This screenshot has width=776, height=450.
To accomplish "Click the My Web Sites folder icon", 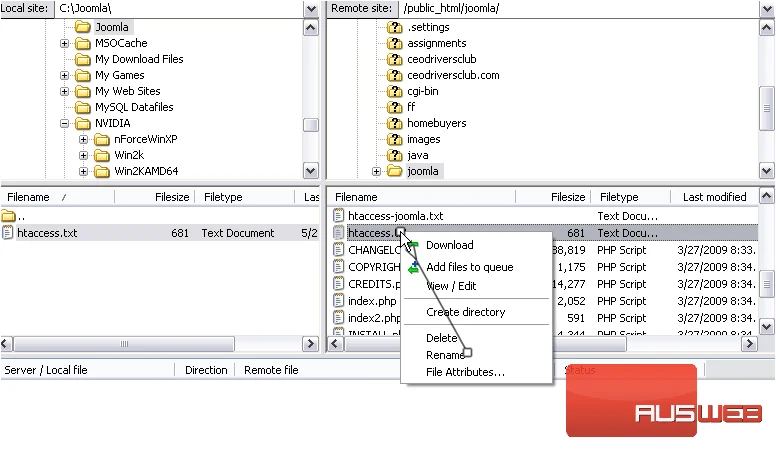I will (83, 92).
